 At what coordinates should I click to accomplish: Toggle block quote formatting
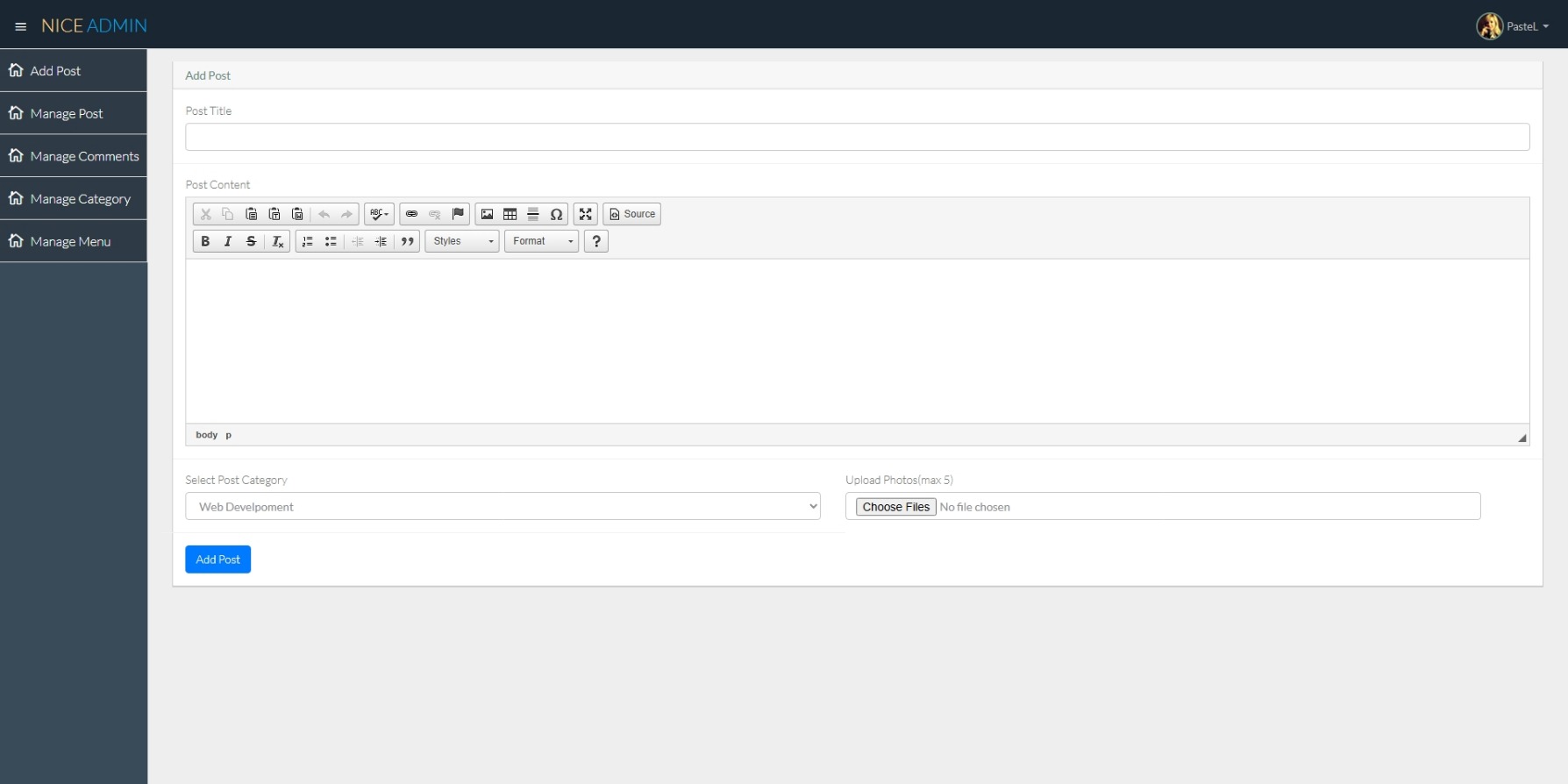coord(407,241)
